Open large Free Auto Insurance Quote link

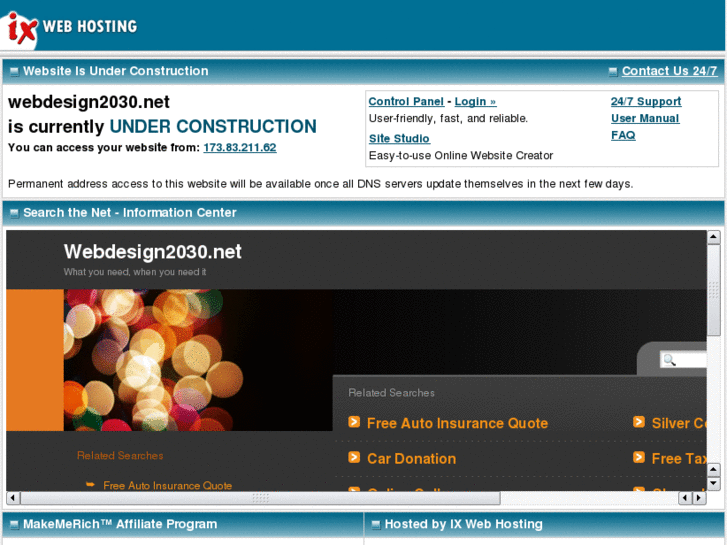[457, 423]
